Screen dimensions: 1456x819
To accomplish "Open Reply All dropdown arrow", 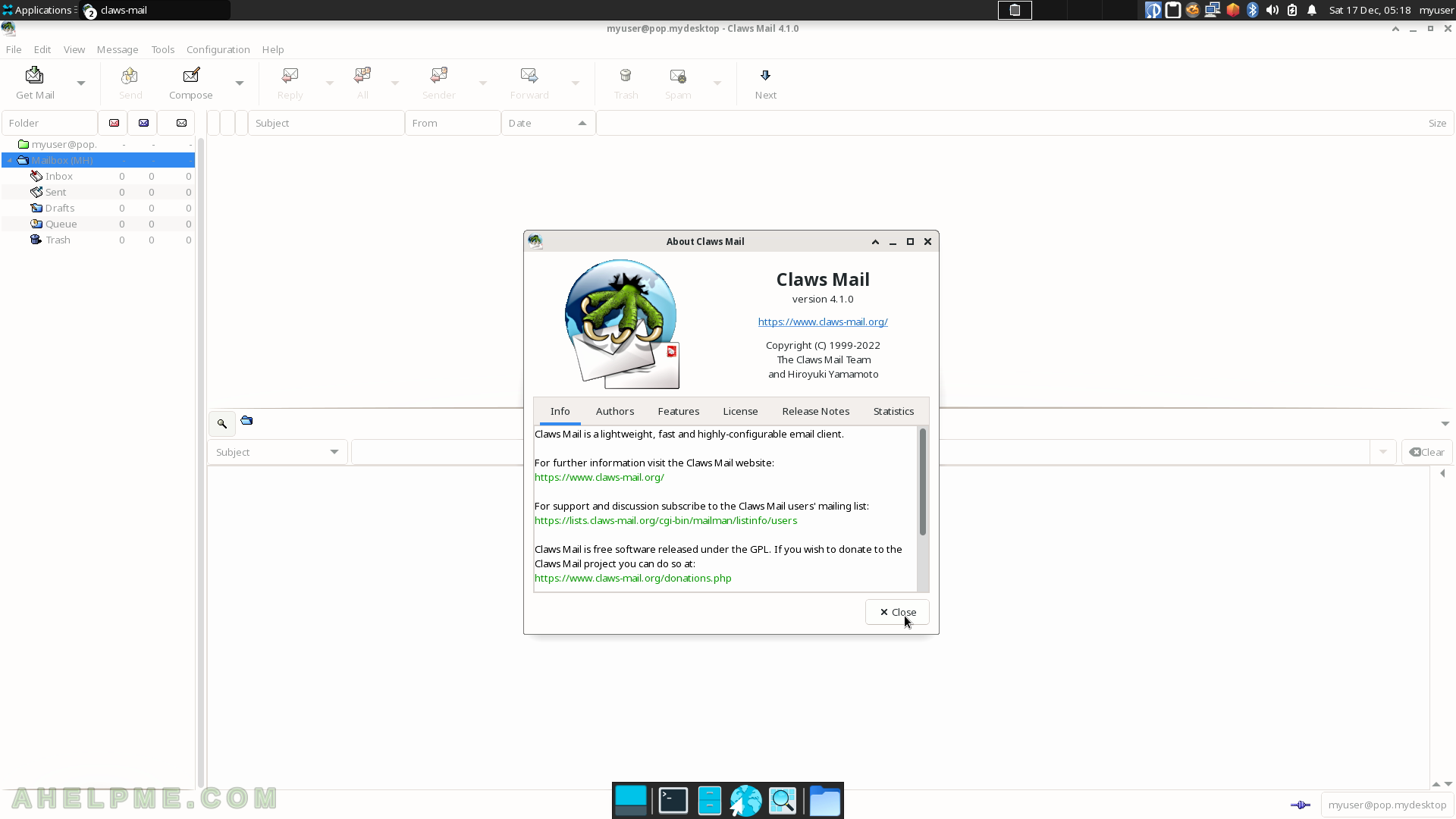I will click(x=394, y=83).
